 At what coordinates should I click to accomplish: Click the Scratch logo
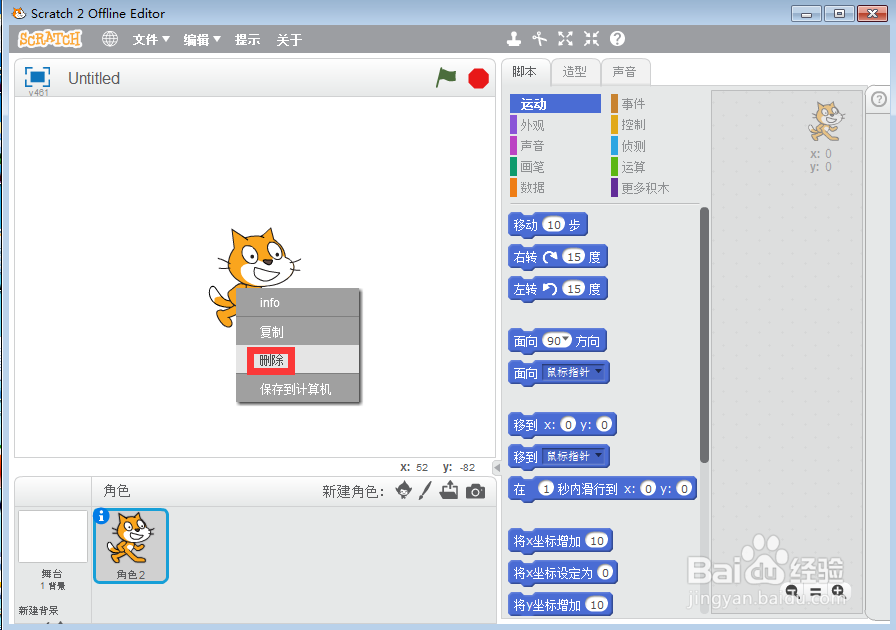[50, 39]
